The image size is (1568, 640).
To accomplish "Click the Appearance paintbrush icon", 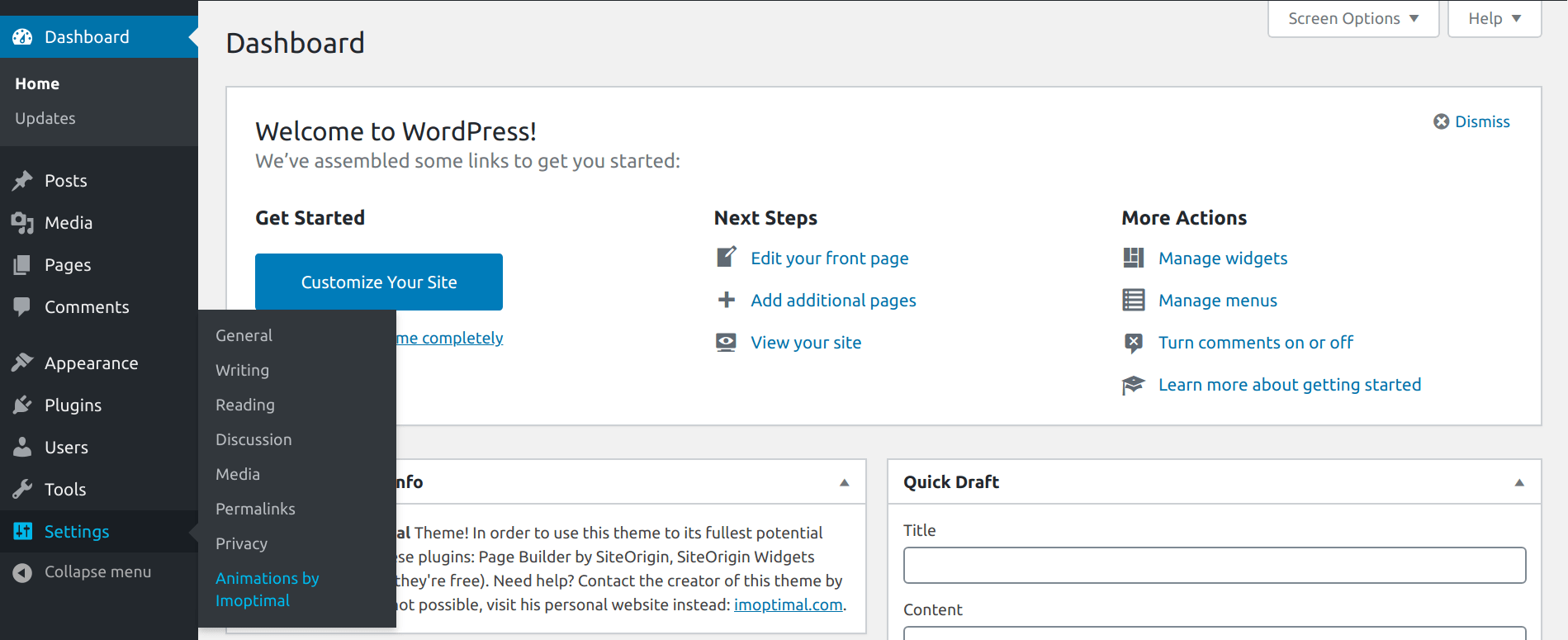I will pos(22,363).
